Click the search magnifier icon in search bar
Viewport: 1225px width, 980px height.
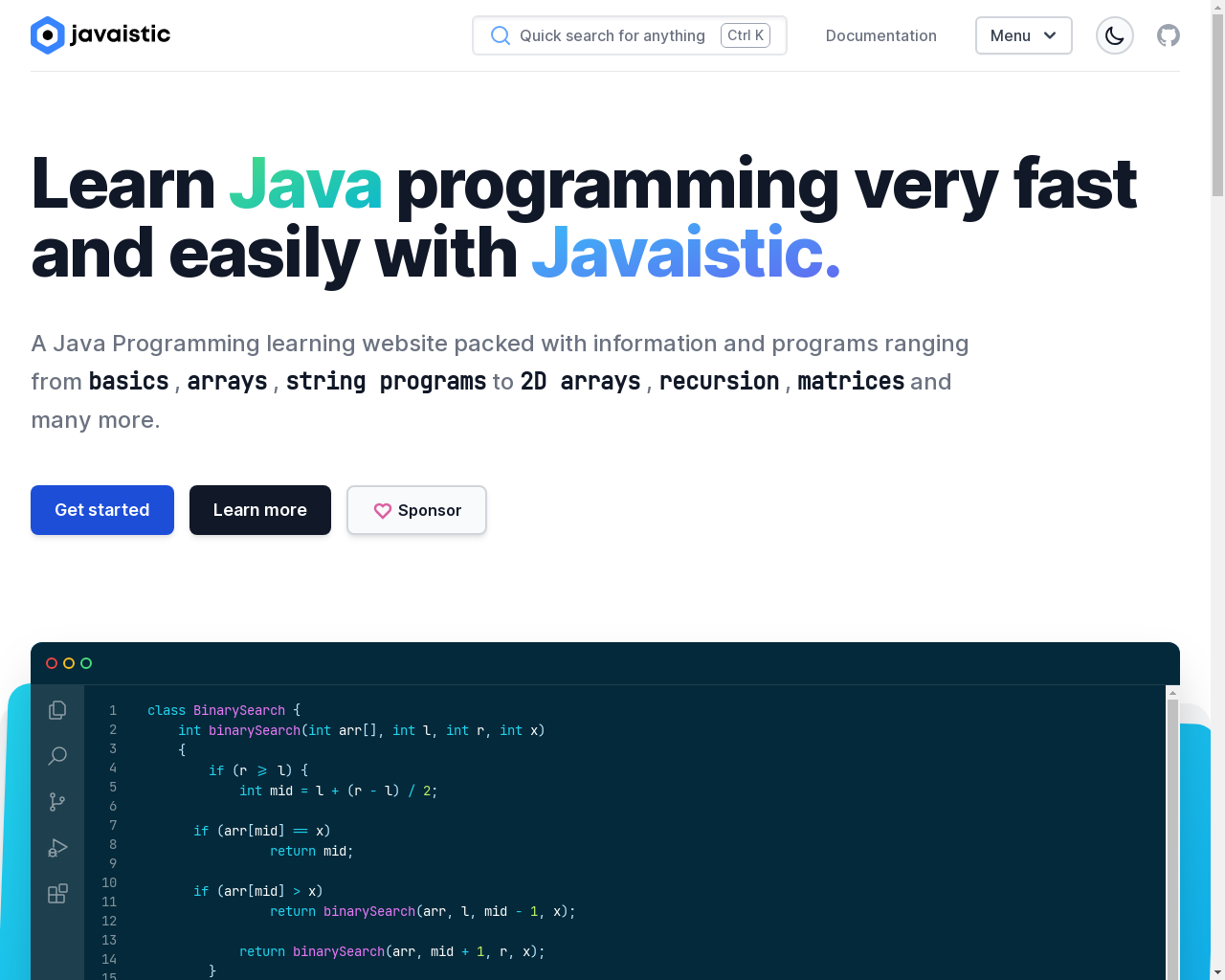click(x=501, y=35)
